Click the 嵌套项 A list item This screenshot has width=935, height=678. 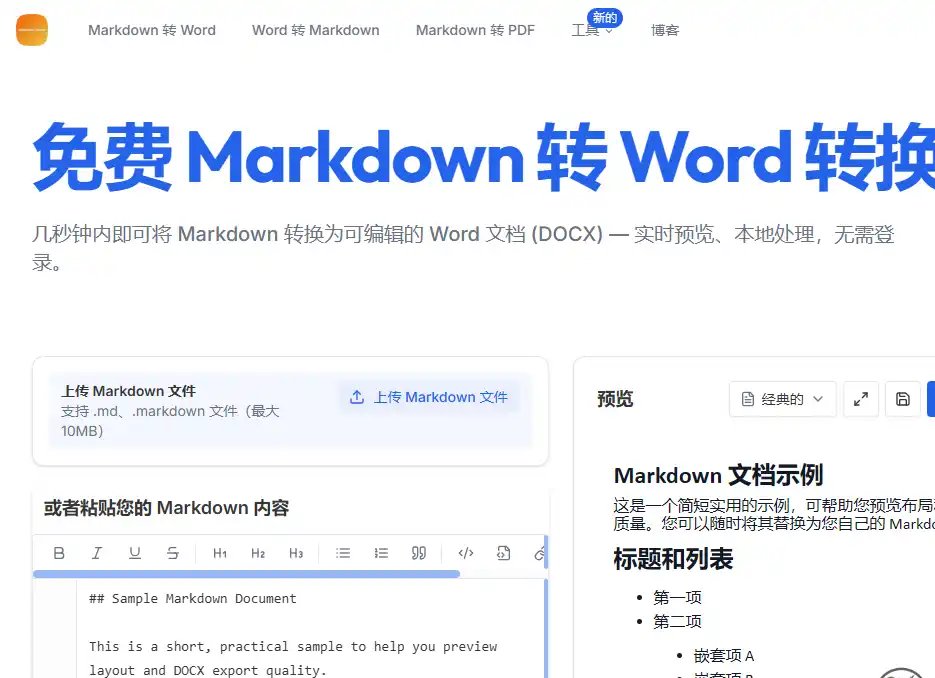[724, 656]
